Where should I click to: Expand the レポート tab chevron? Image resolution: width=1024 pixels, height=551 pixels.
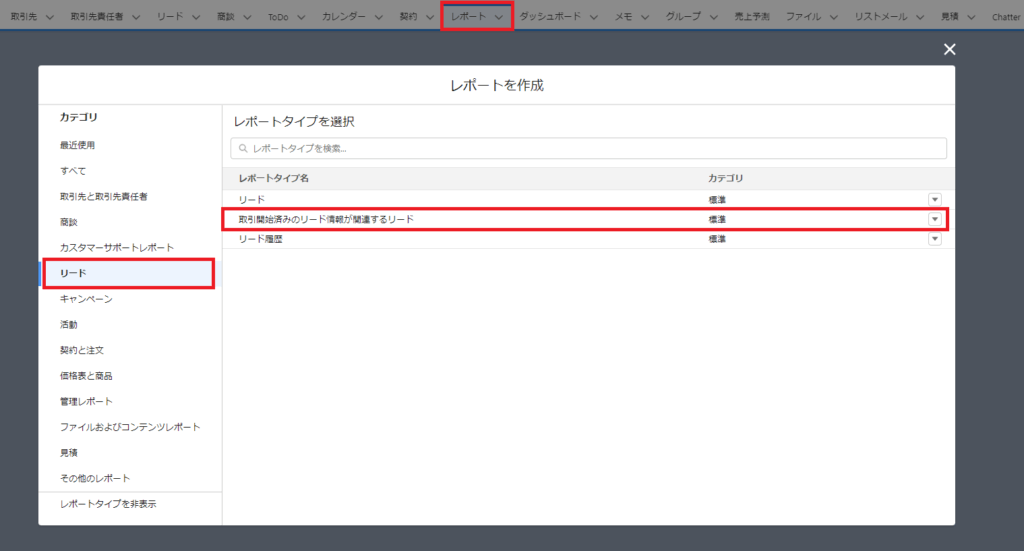point(499,17)
